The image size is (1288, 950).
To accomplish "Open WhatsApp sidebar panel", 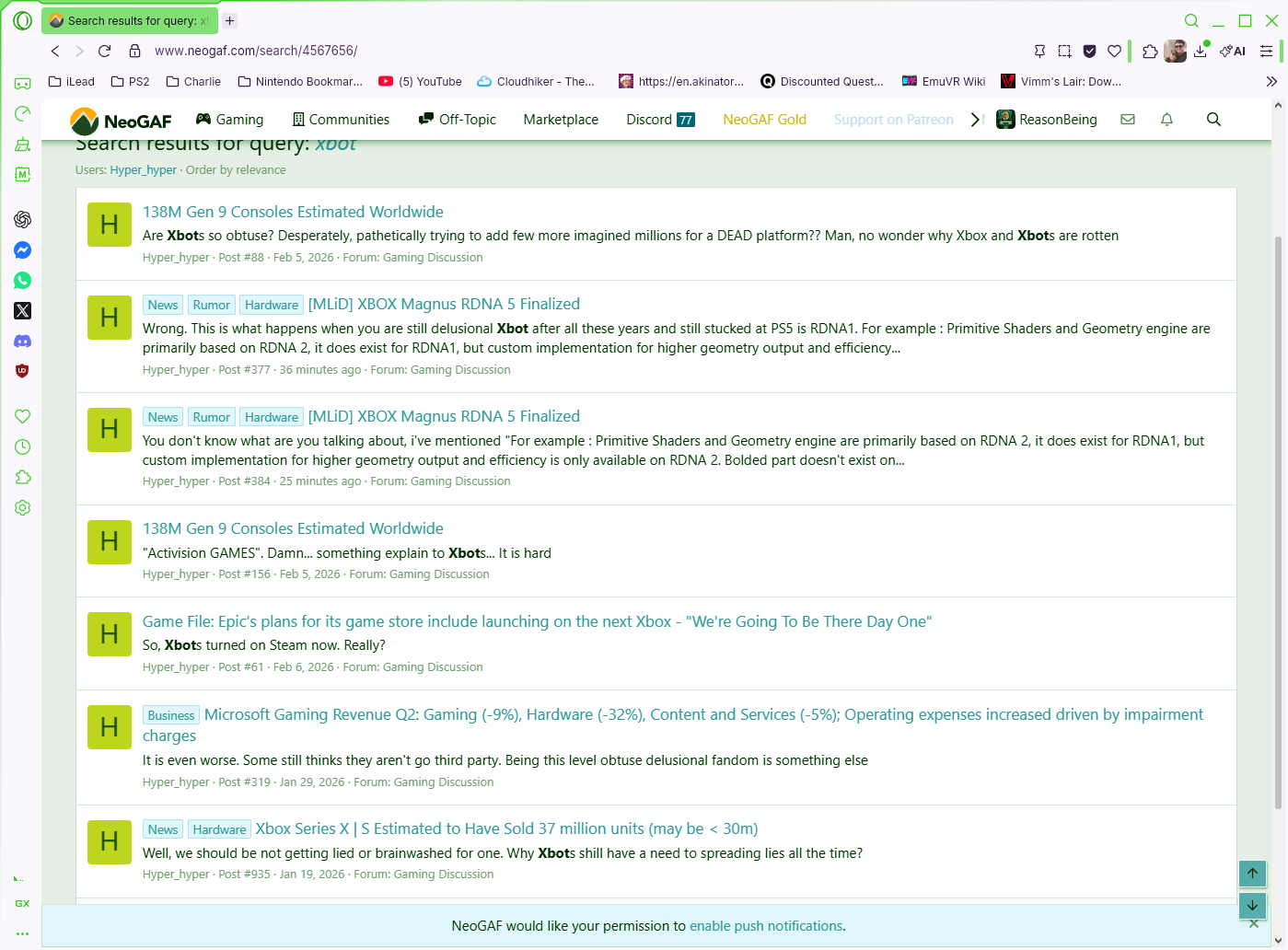I will pyautogui.click(x=22, y=281).
